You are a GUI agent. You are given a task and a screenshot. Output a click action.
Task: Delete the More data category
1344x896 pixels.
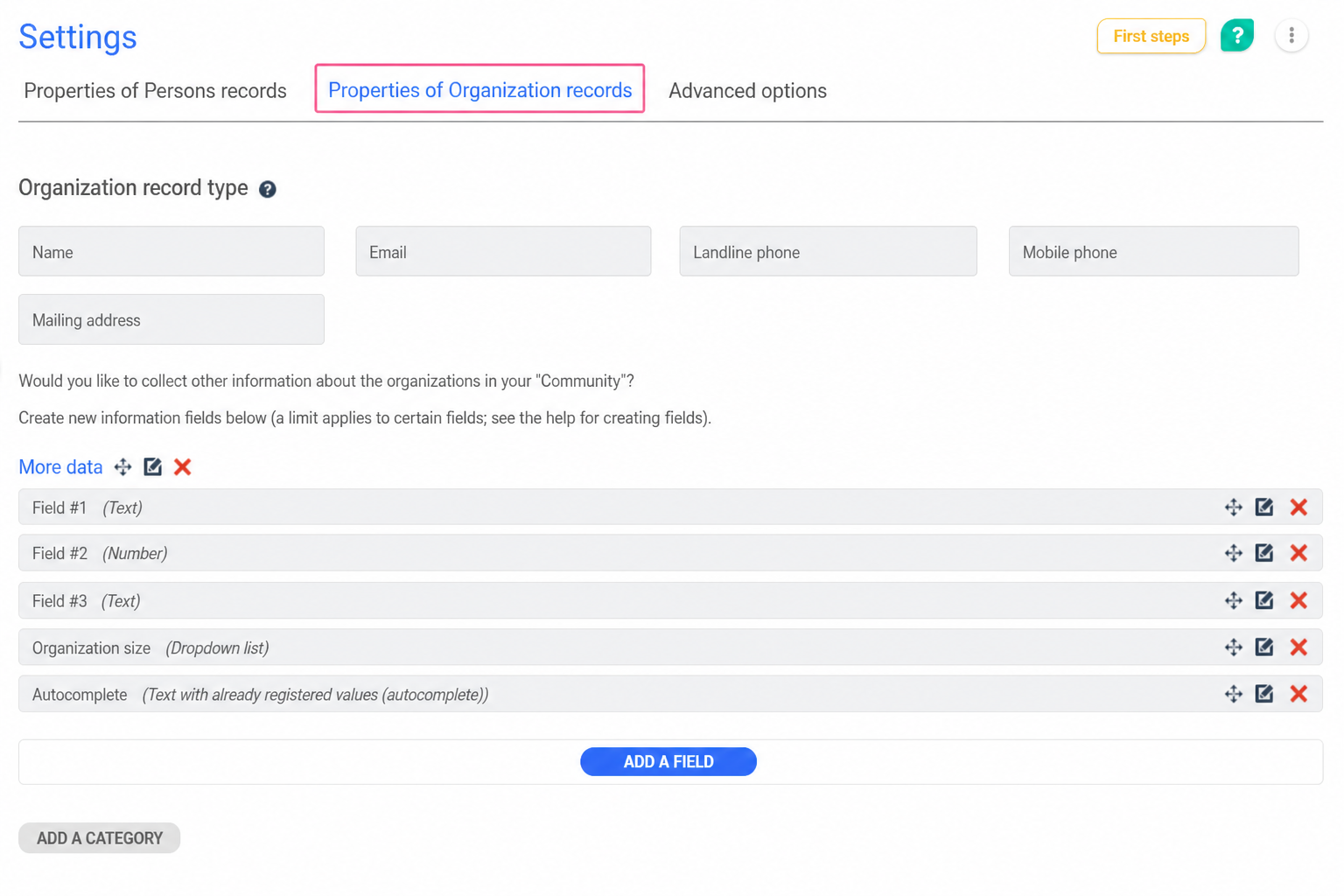(x=182, y=466)
